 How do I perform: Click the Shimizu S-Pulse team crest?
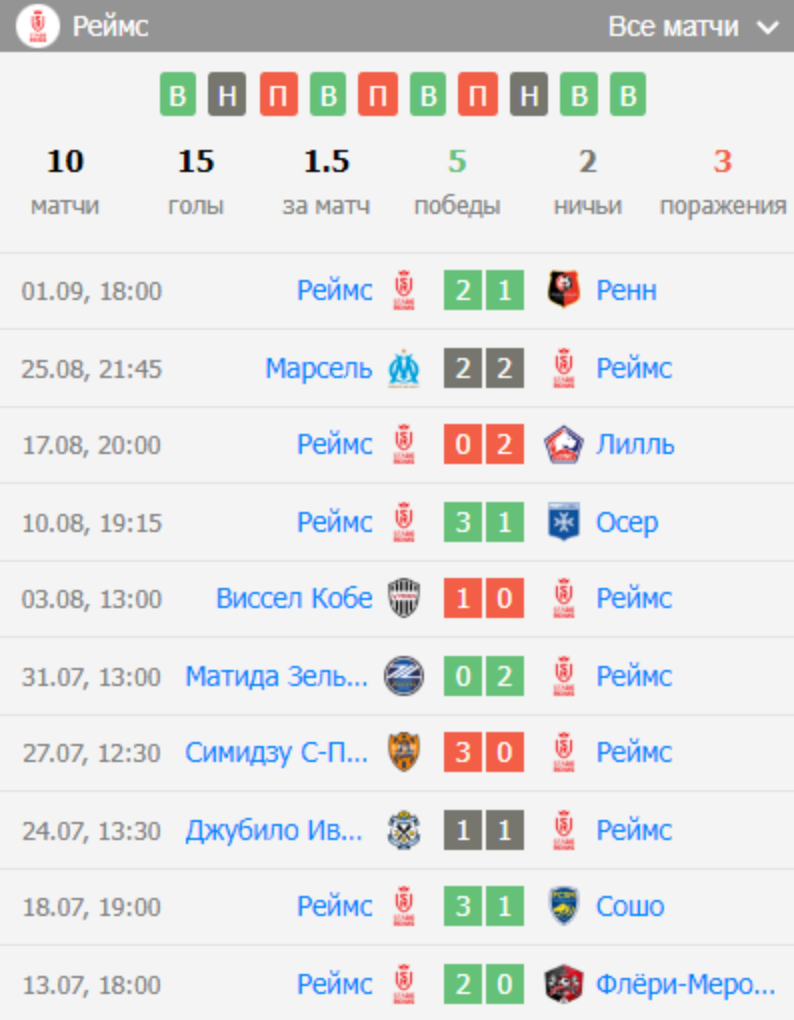pos(404,752)
